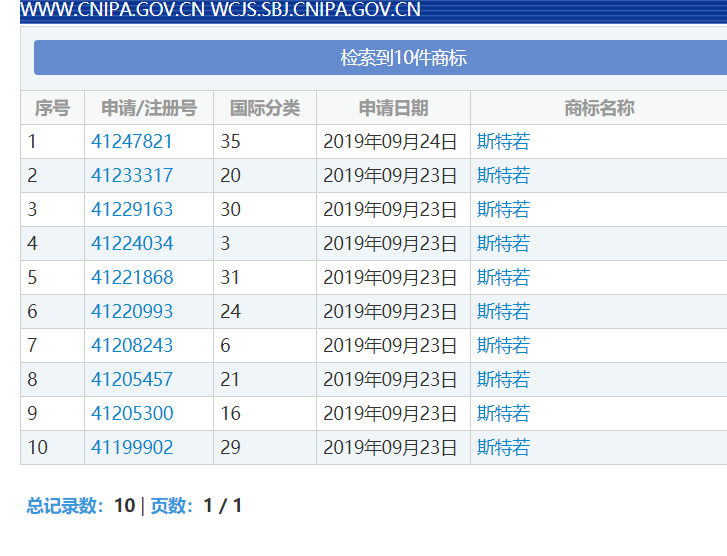727x556 pixels.
Task: Click the 申请日期 column header
Action: (393, 108)
